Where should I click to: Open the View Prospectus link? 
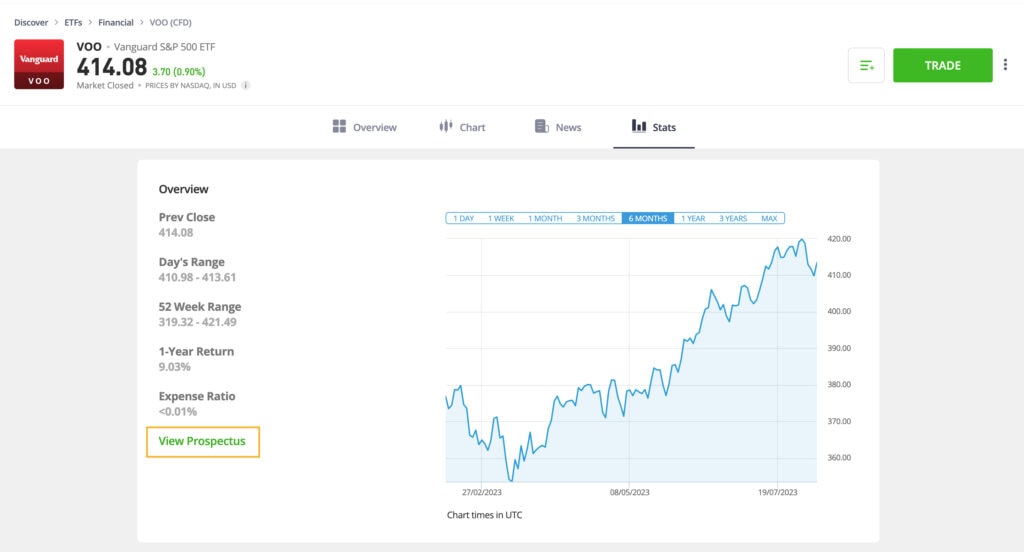(x=202, y=442)
